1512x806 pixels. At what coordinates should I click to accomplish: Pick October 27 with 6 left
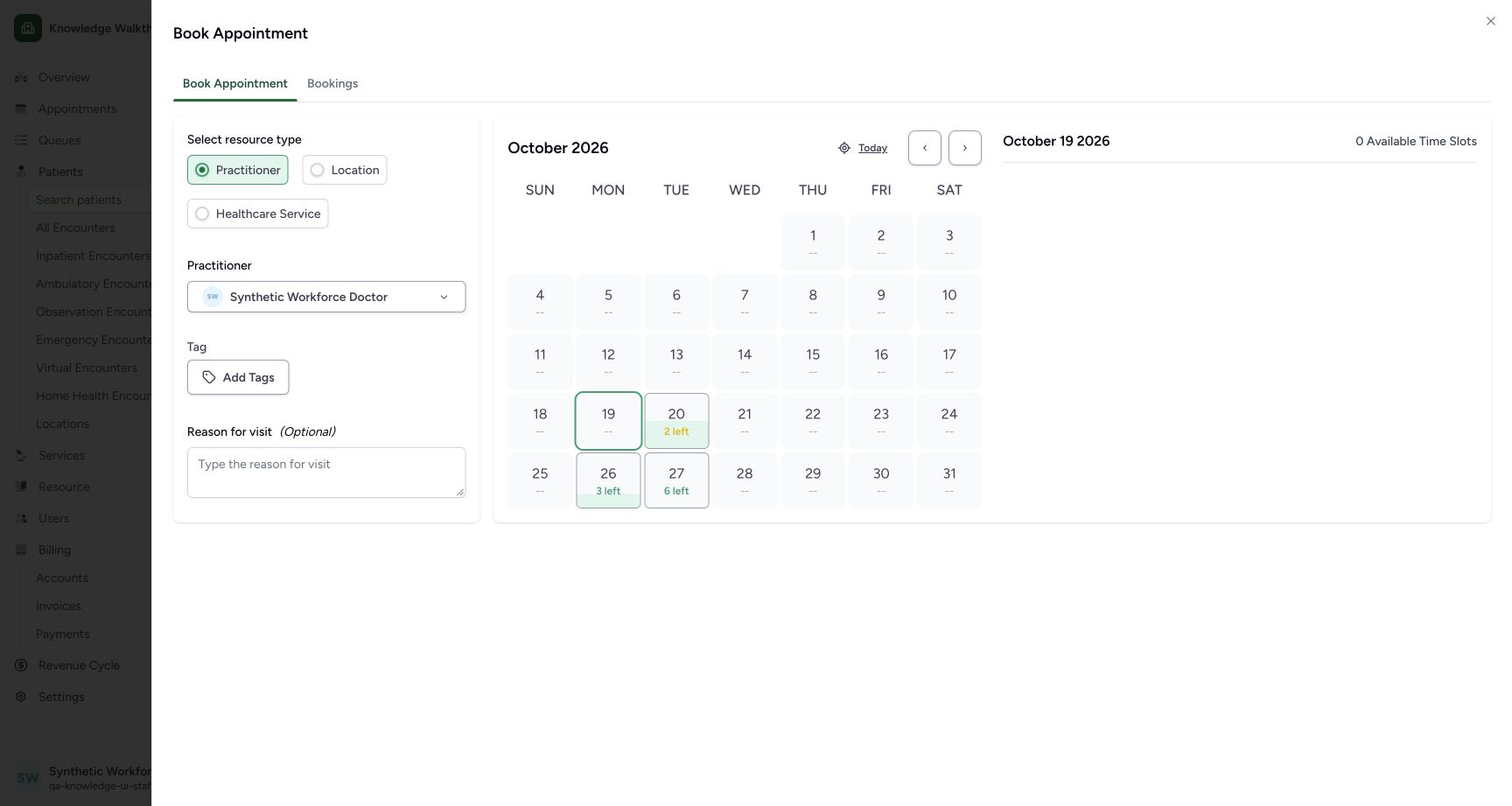point(676,480)
